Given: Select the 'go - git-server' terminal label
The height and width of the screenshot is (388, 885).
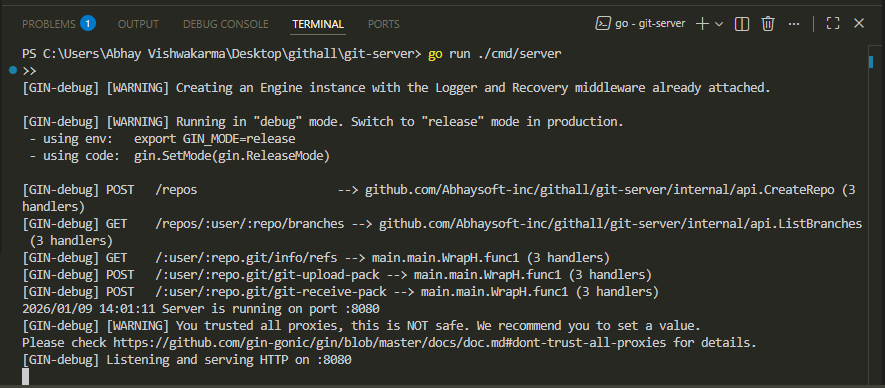Looking at the screenshot, I should click(x=650, y=24).
